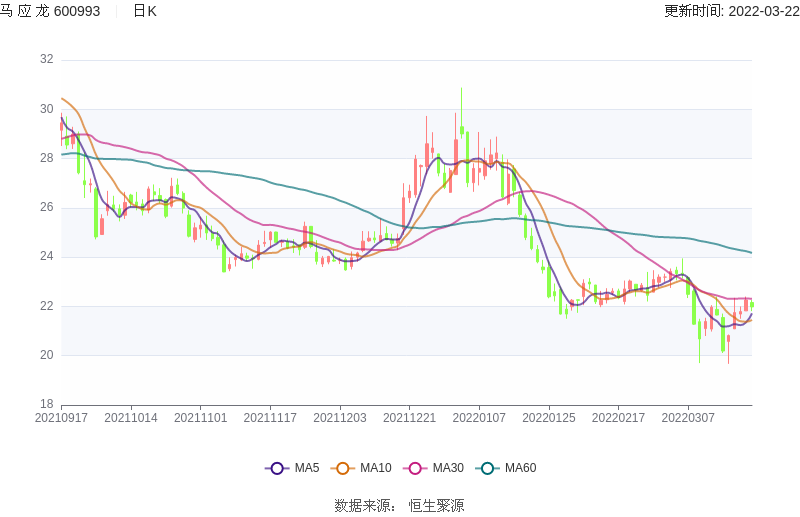Screen dimensions: 800x517
Task: Click the teal MA60 legend circle marker
Action: click(487, 468)
